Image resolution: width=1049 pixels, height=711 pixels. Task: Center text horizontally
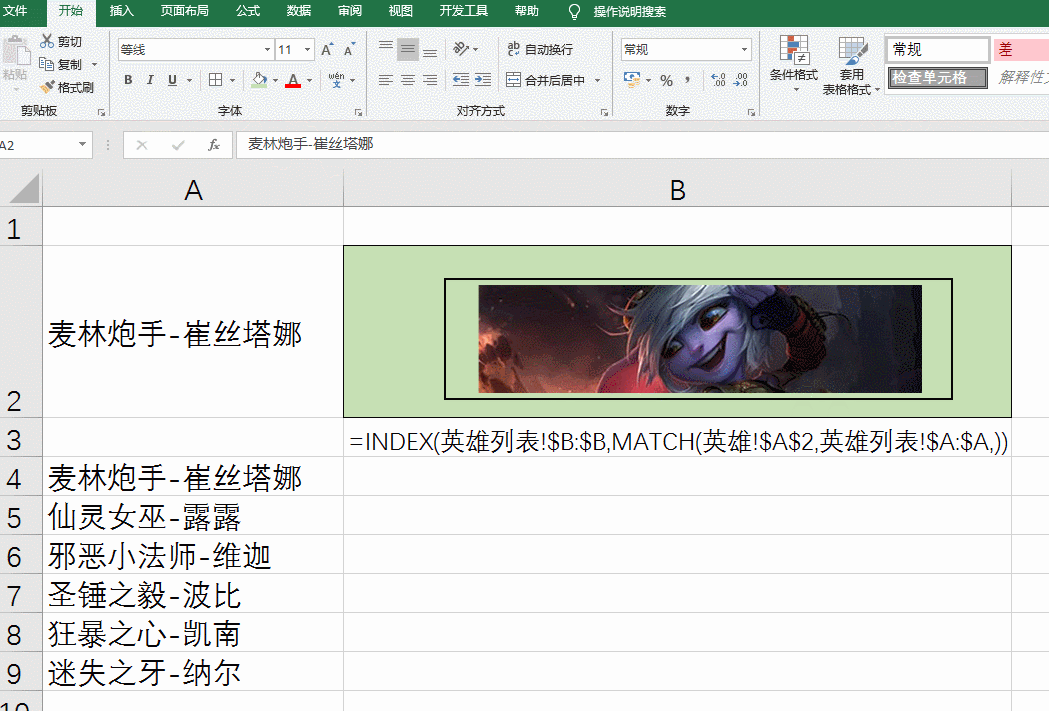pos(407,80)
